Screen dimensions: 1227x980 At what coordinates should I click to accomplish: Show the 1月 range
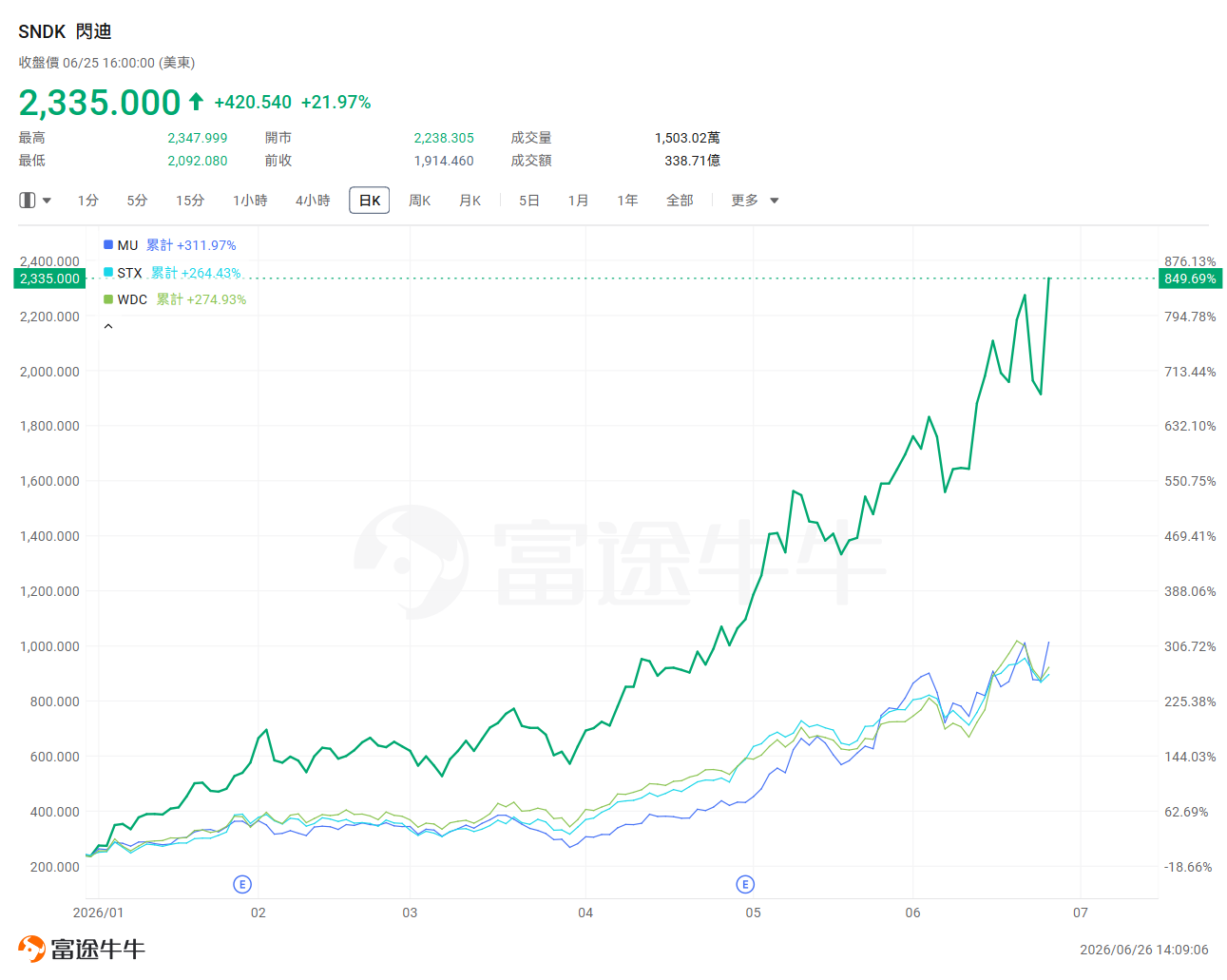[x=578, y=201]
